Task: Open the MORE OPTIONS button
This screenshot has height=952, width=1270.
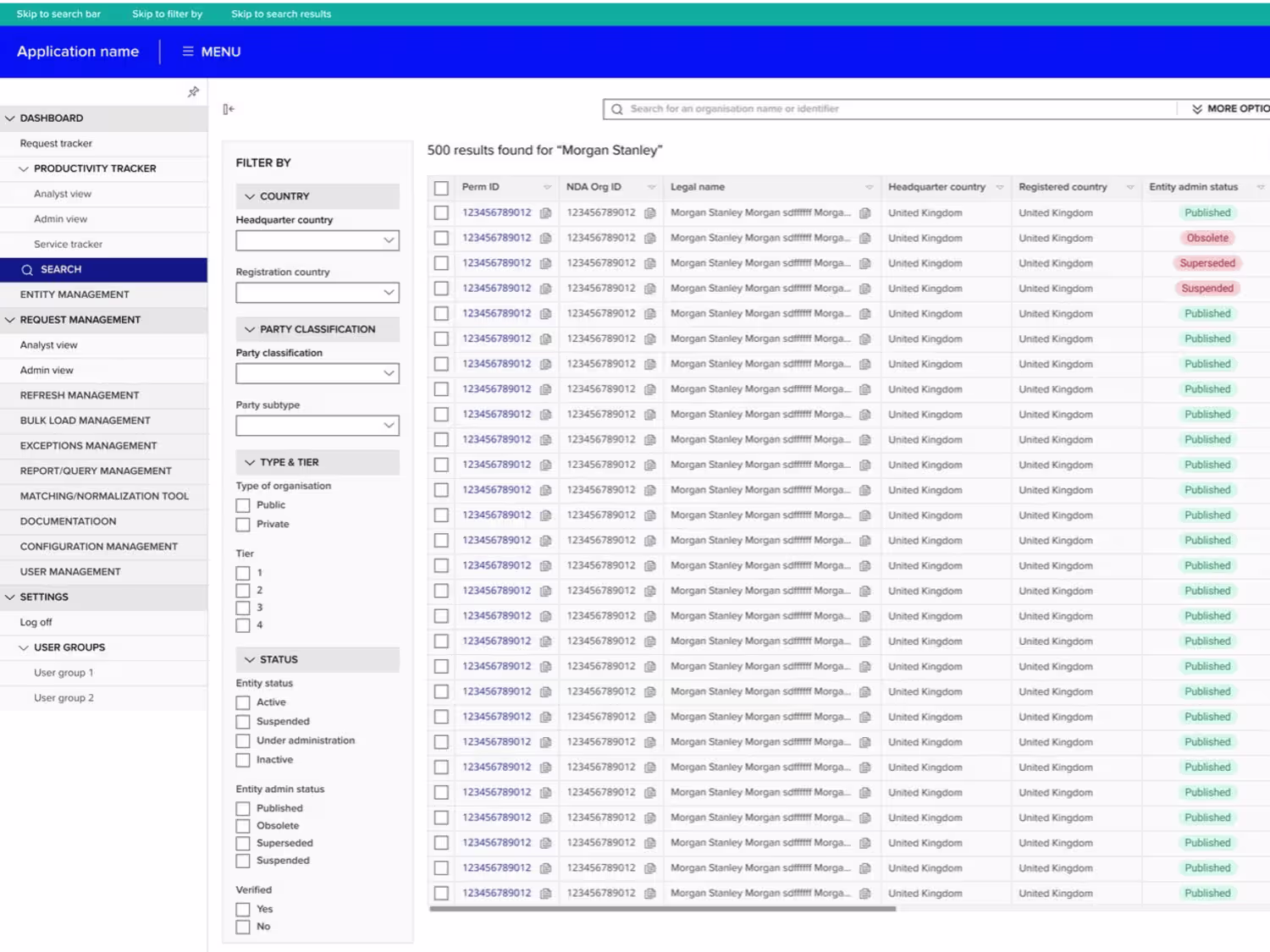Action: point(1230,109)
